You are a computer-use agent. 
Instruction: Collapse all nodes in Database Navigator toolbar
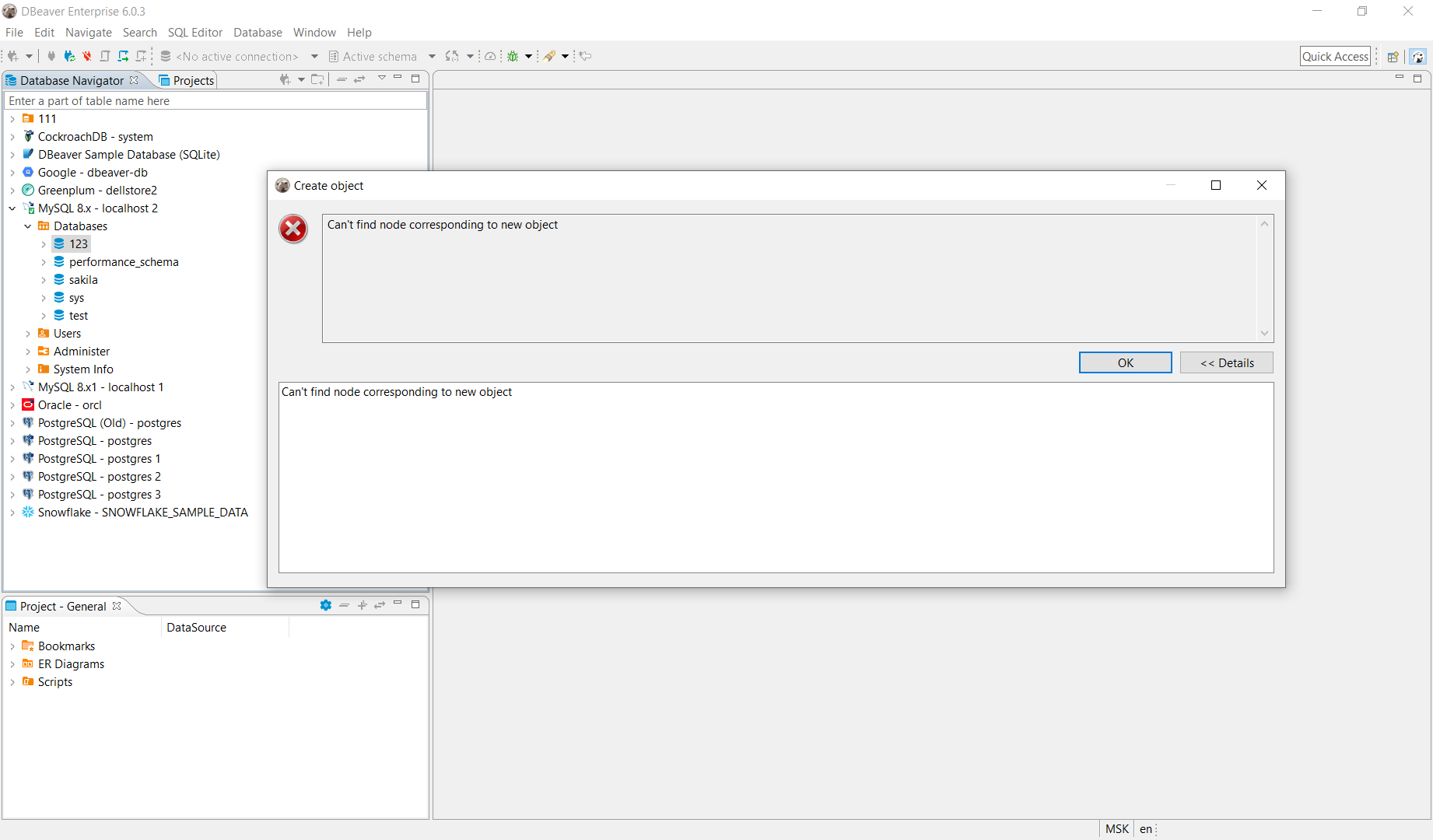[x=342, y=79]
